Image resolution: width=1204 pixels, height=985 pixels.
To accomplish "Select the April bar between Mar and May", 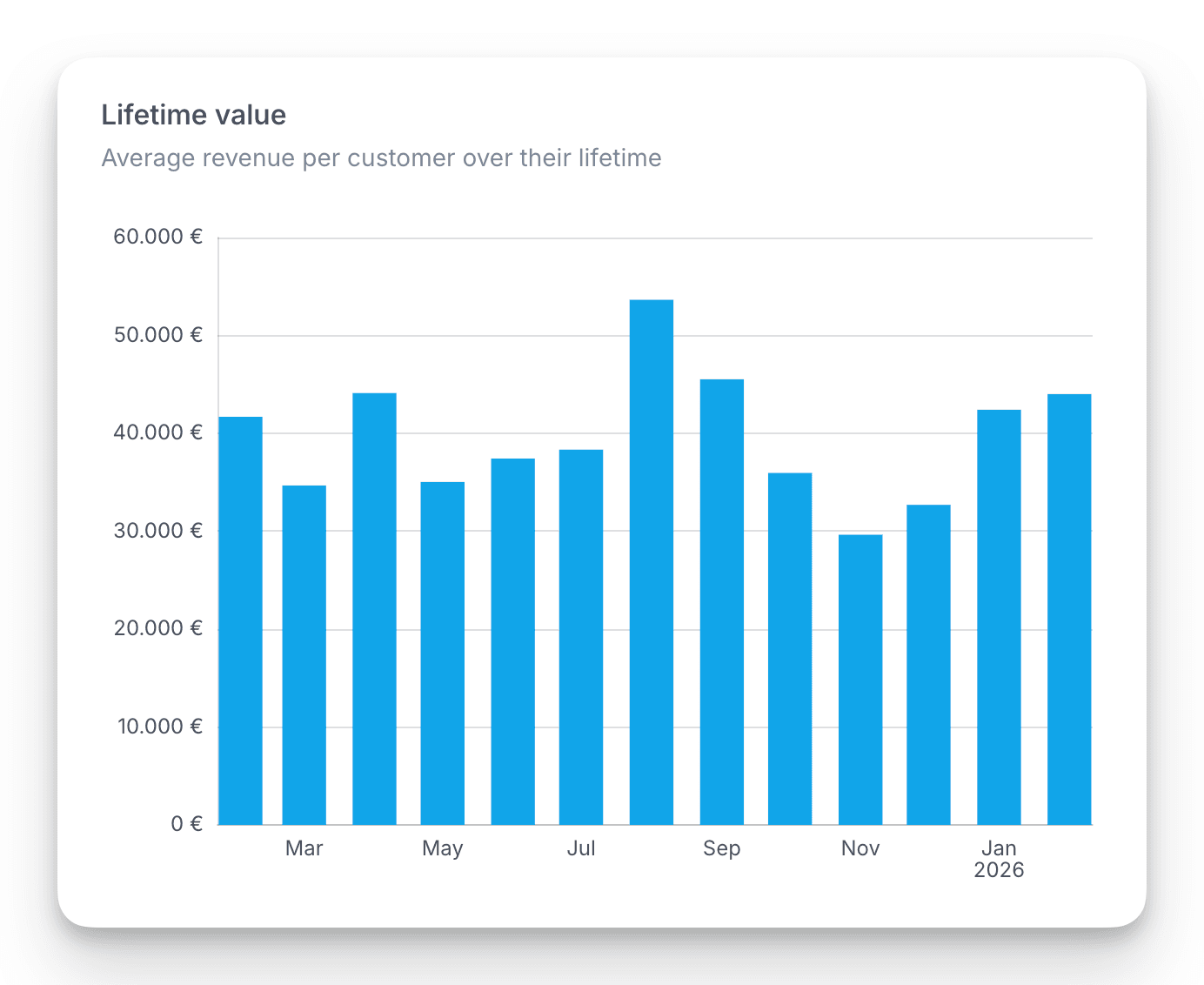I will click(374, 609).
